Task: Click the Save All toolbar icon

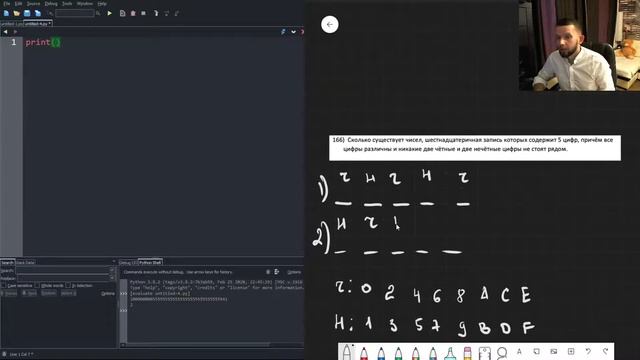Action: pyautogui.click(x=38, y=13)
